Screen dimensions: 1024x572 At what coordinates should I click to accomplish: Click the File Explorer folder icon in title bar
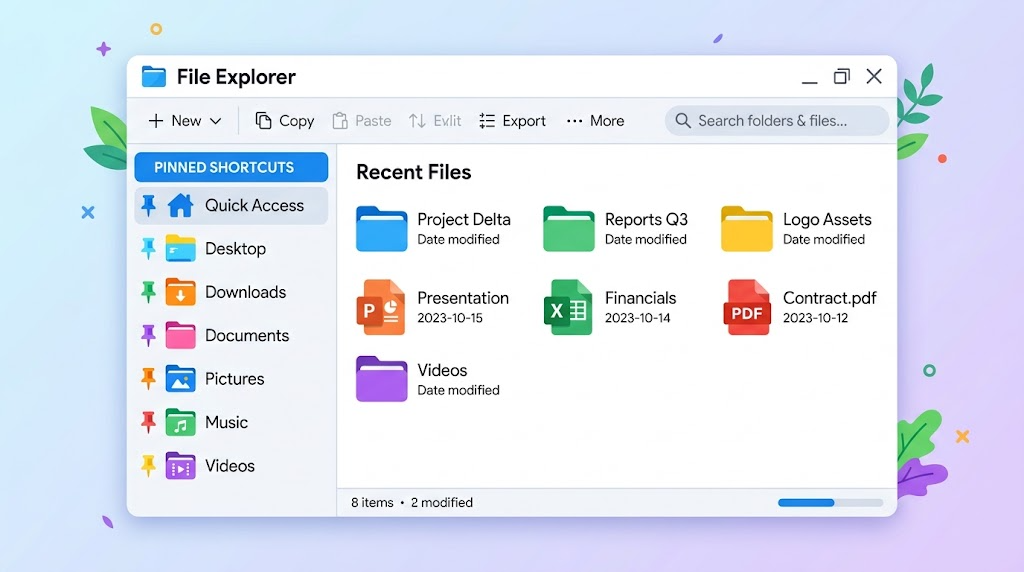coord(154,76)
